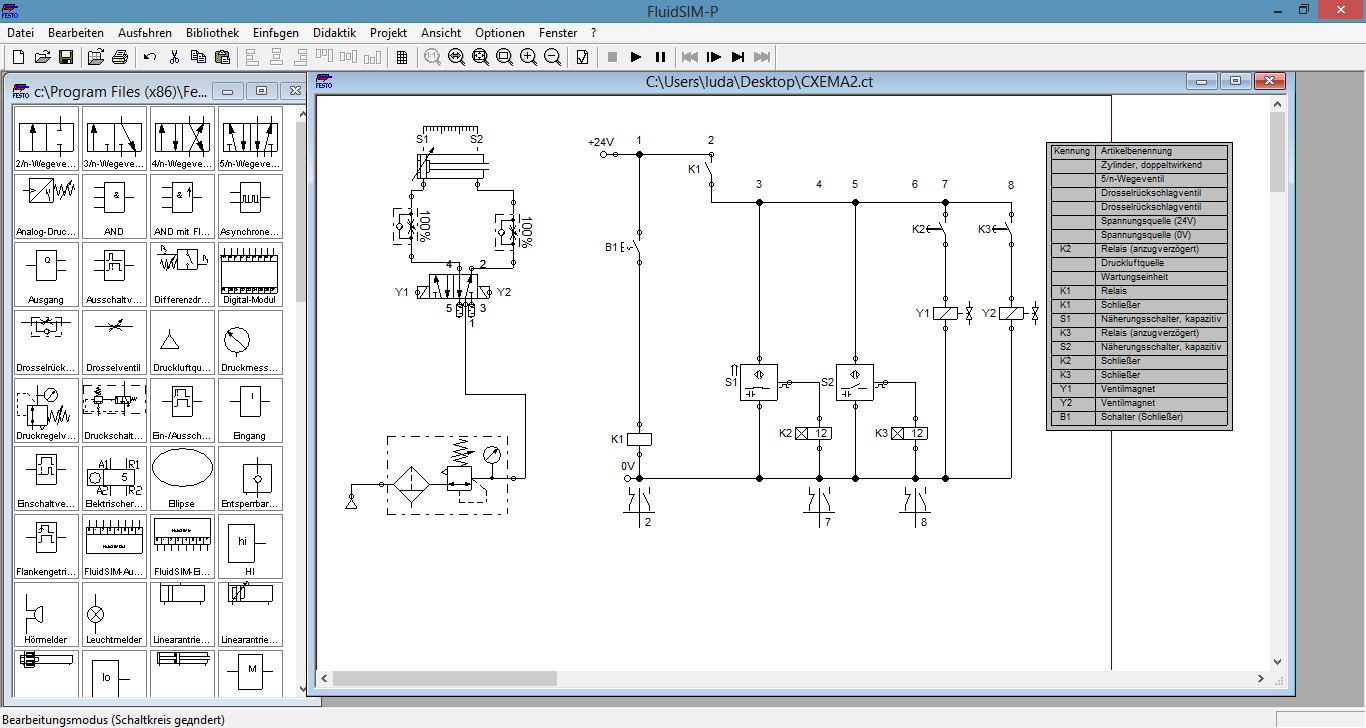Select the HI logic component
The height and width of the screenshot is (728, 1366).
(x=250, y=546)
